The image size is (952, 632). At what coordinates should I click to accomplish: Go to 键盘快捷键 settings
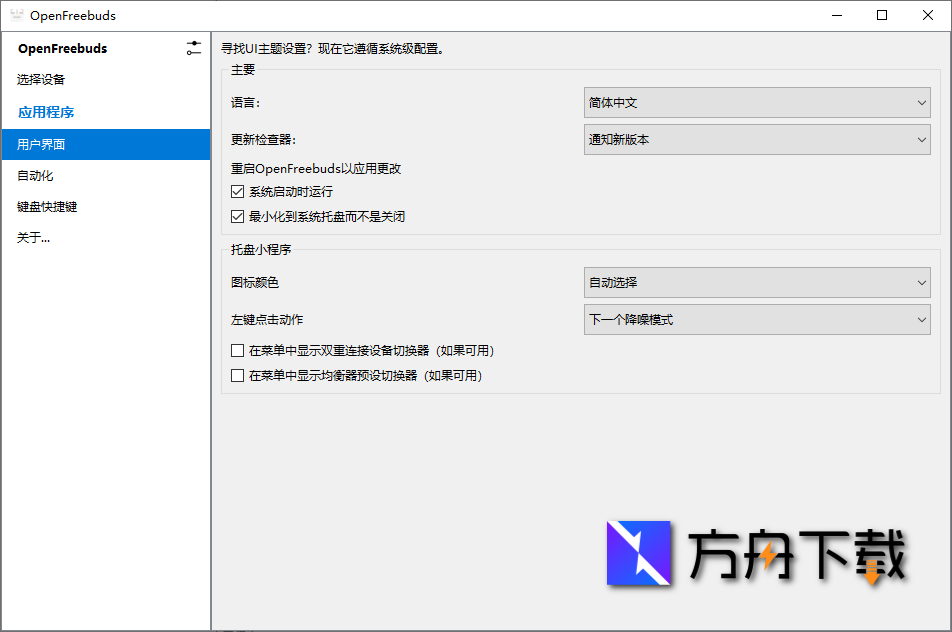click(48, 207)
